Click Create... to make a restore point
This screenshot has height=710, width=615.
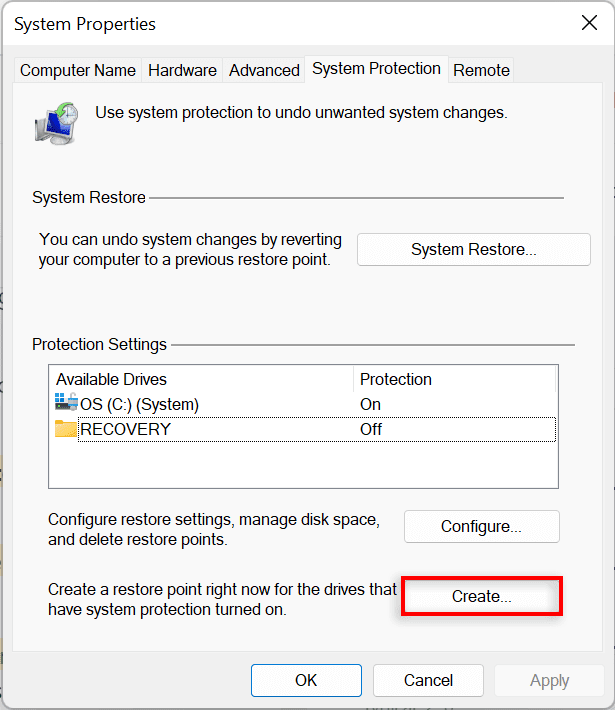pos(481,596)
